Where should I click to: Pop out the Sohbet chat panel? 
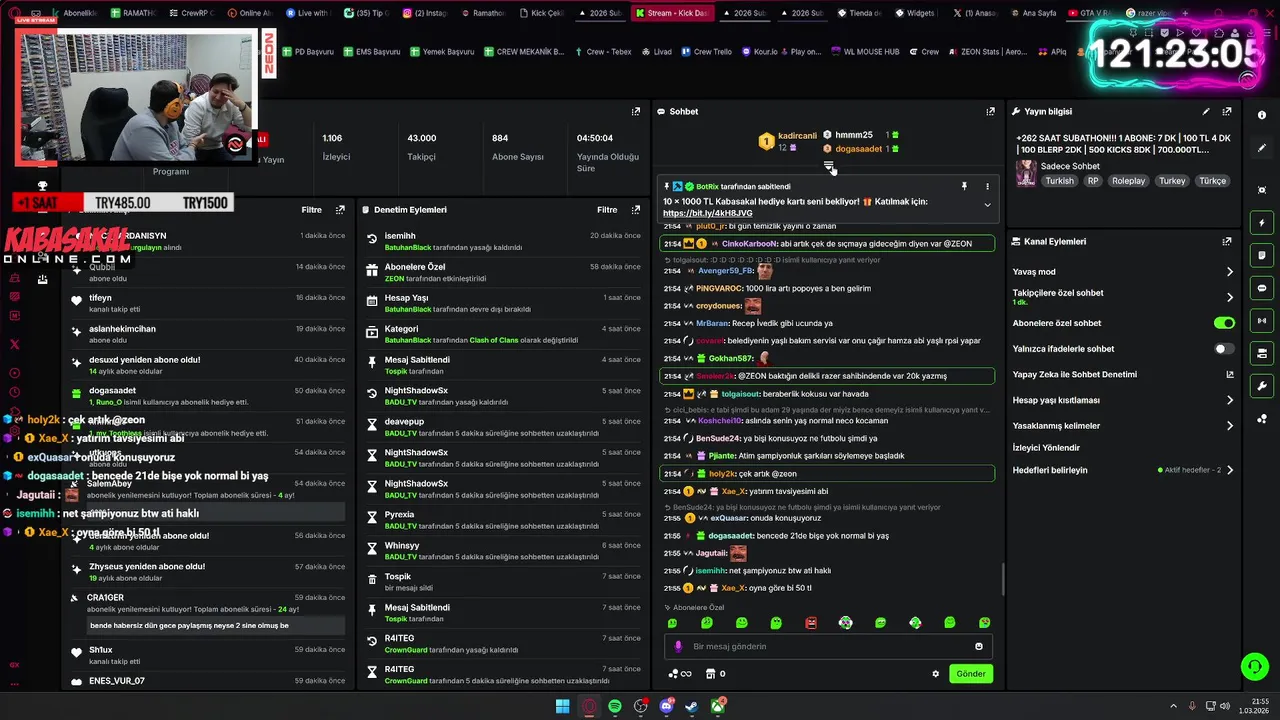[x=991, y=111]
